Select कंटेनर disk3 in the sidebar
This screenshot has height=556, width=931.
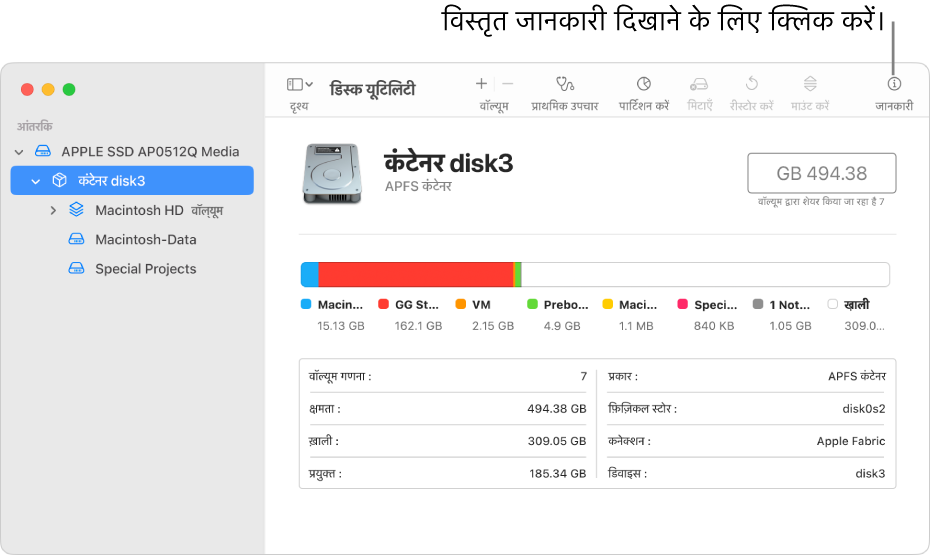tap(132, 181)
